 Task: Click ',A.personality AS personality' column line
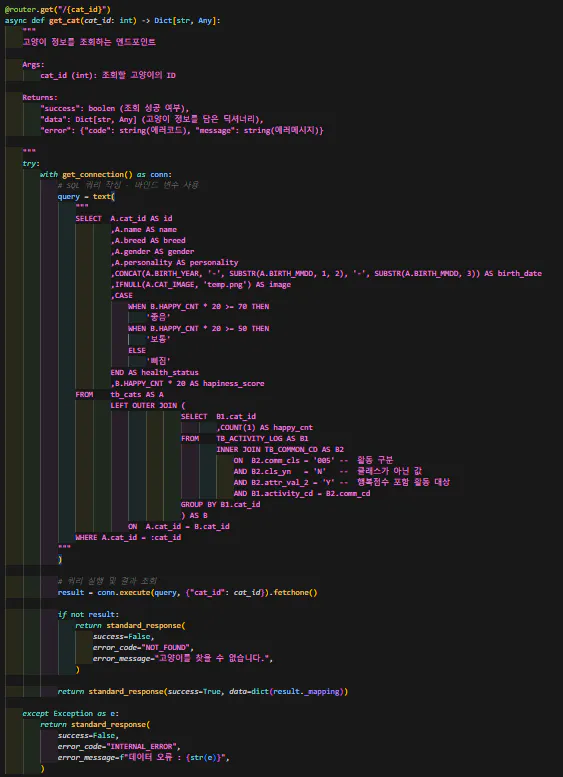(x=174, y=263)
